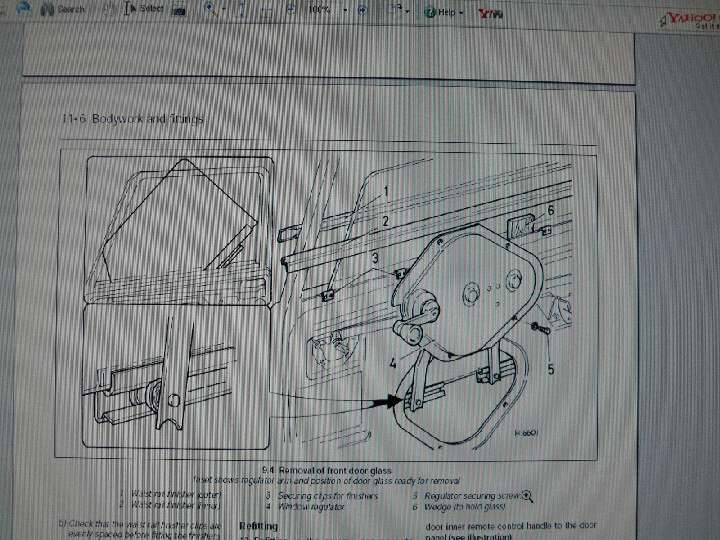Screen dimensions: 720x540
Task: Click the 100% zoom percentage field
Action: 322,10
